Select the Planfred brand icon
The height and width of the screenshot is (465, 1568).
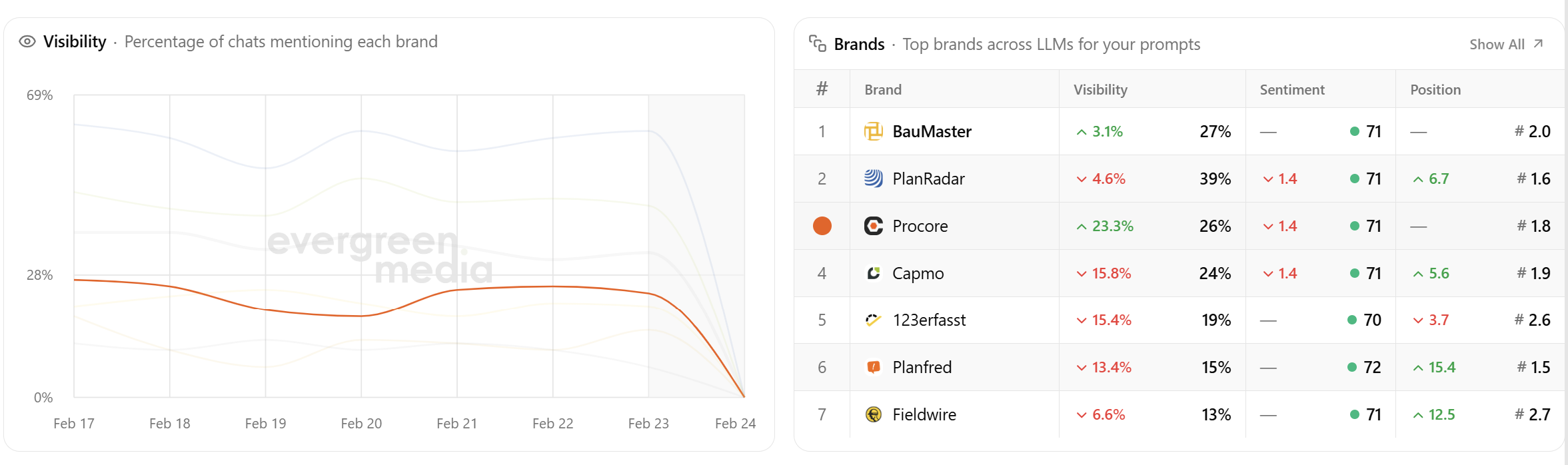pyautogui.click(x=874, y=367)
